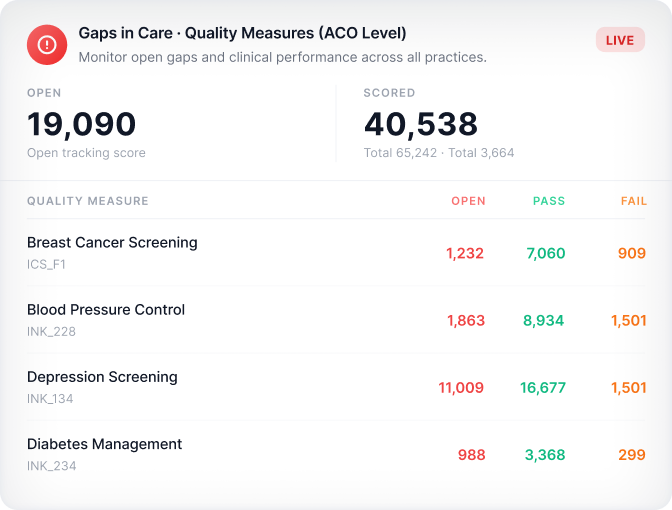The width and height of the screenshot is (672, 510).
Task: Click Depression Screening pass value 16,677
Action: 543,388
